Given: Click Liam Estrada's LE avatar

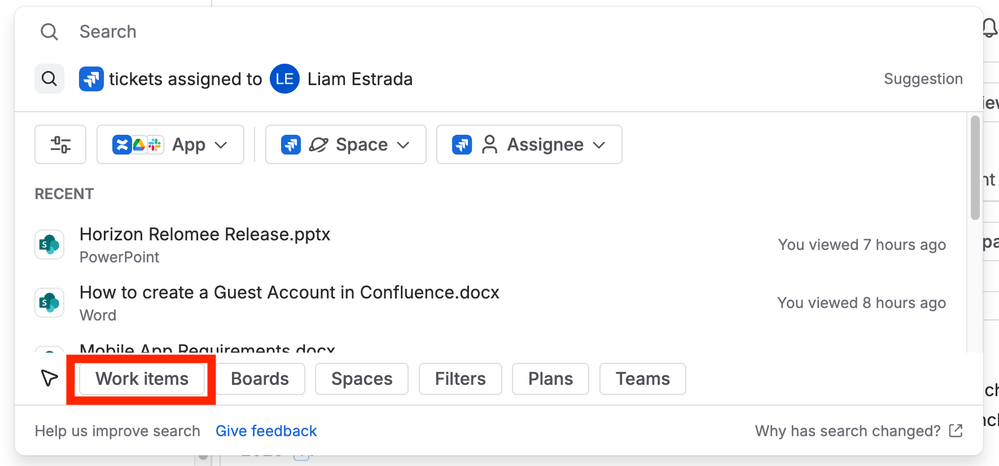Looking at the screenshot, I should coord(285,79).
